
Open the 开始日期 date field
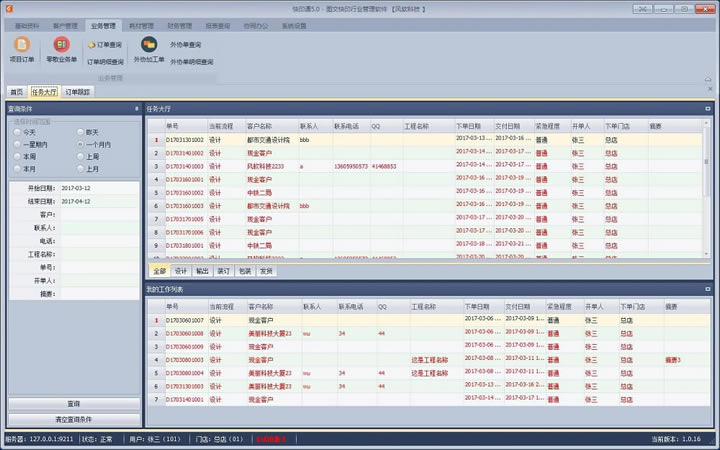[x=99, y=188]
